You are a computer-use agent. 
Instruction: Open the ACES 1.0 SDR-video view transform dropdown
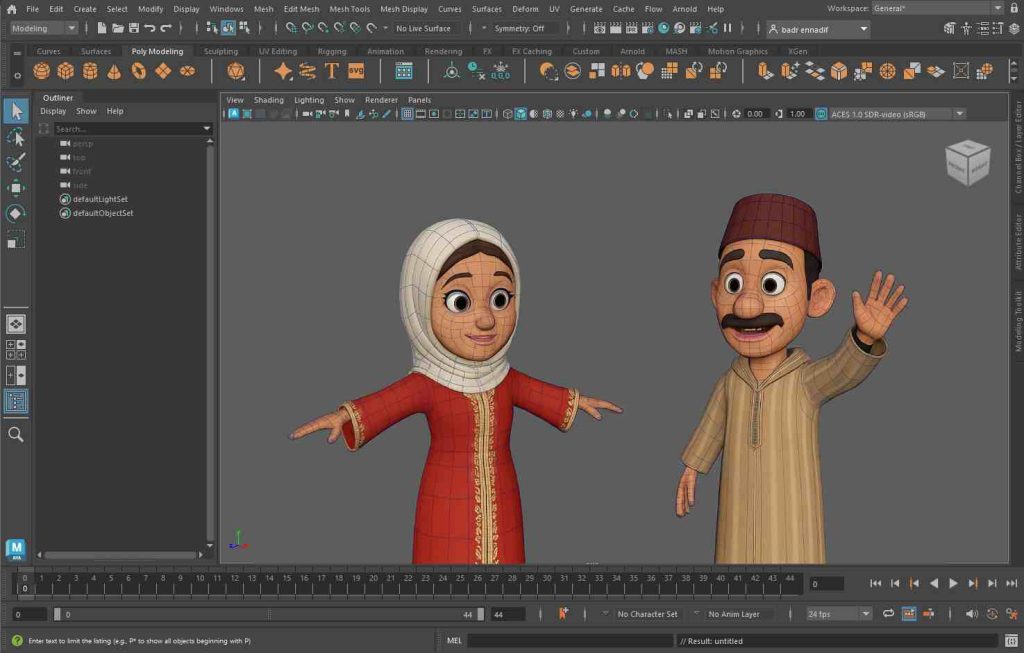tap(897, 114)
